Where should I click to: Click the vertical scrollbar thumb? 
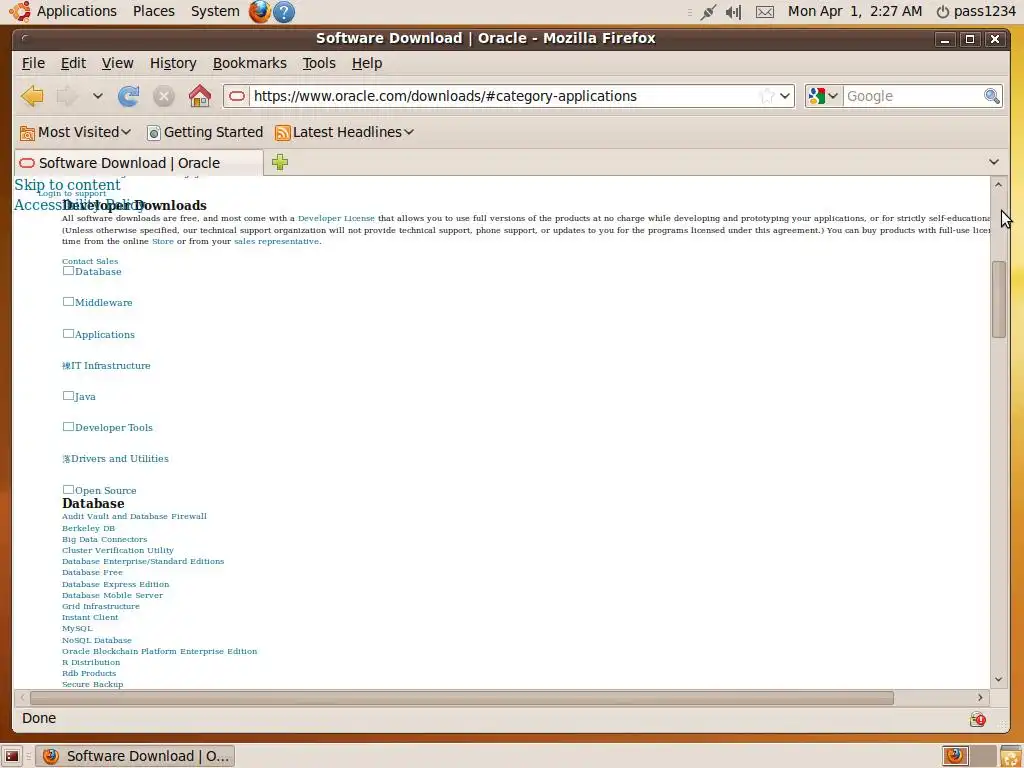(x=999, y=299)
